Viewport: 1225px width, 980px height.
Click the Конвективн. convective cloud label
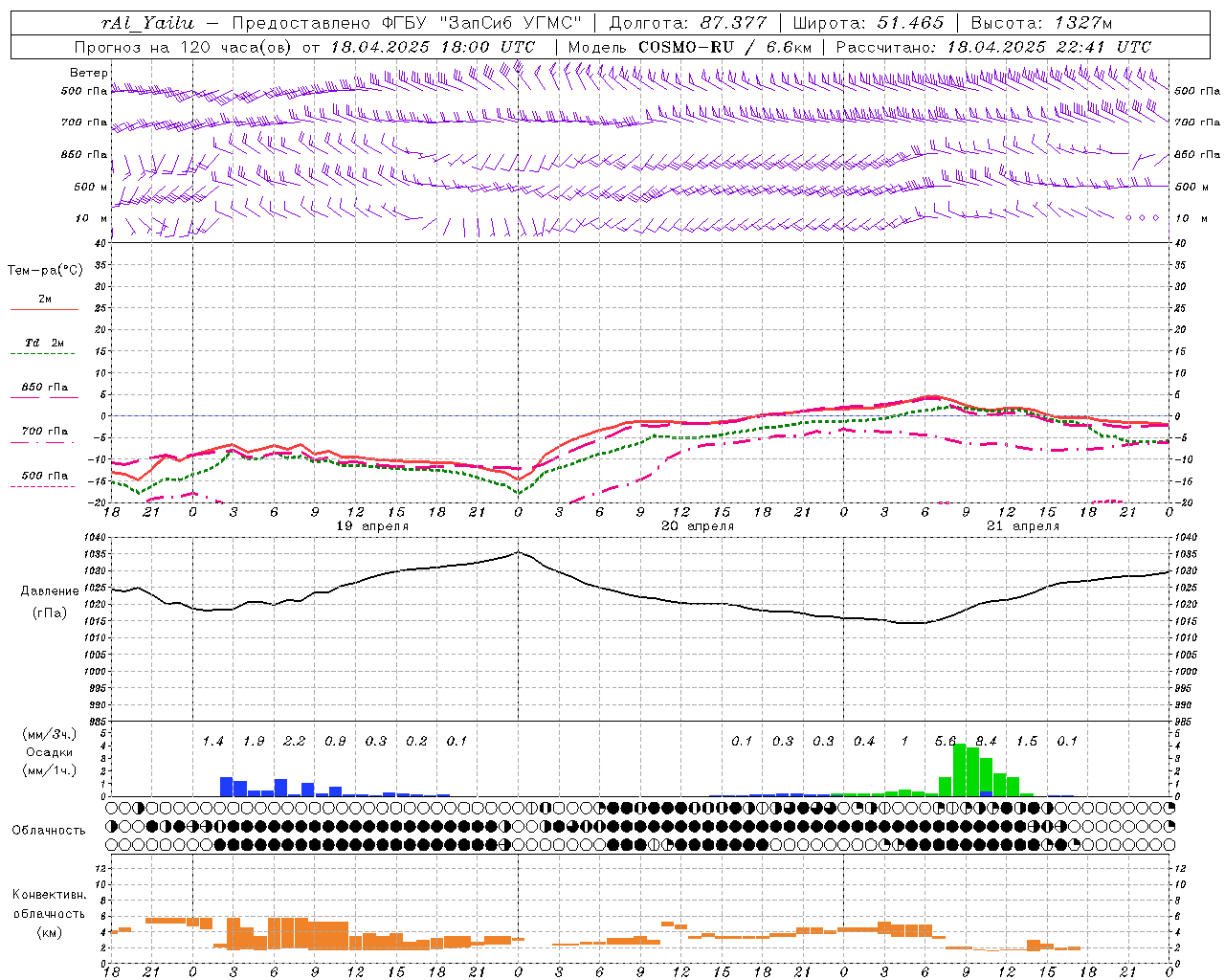pos(49,895)
